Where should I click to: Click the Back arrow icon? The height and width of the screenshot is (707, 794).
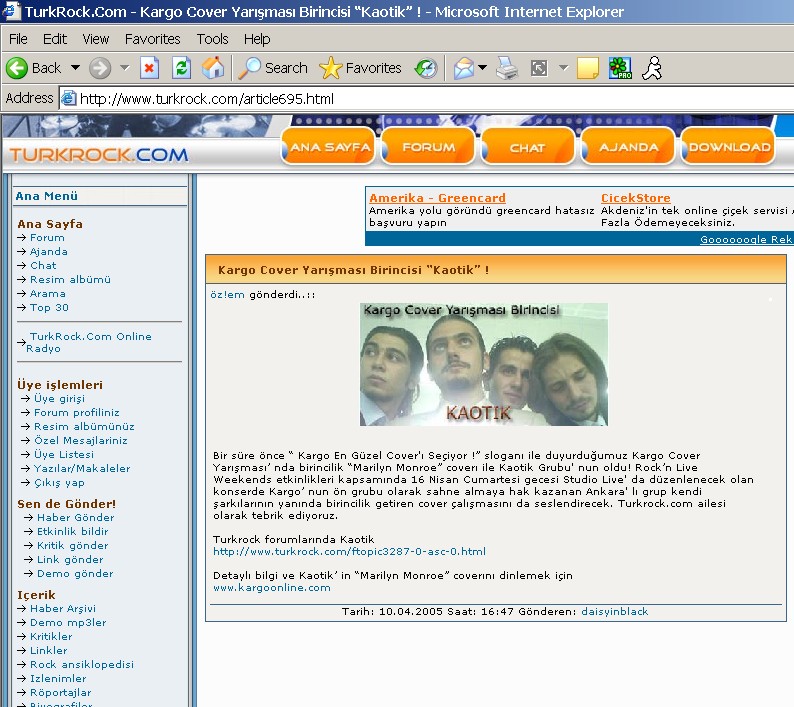click(17, 68)
